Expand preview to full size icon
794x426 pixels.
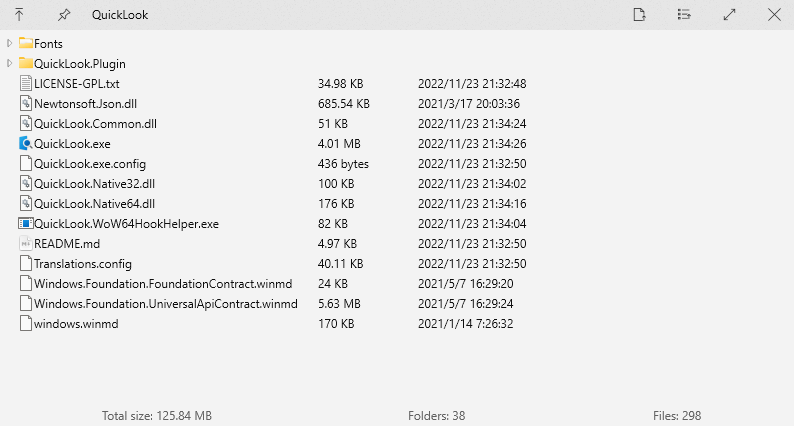pyautogui.click(x=729, y=15)
